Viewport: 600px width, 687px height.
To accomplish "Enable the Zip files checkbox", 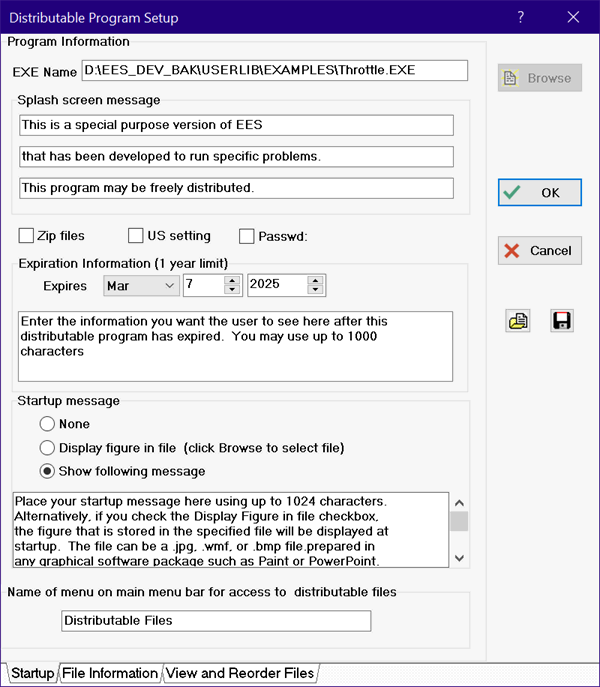I will [27, 236].
